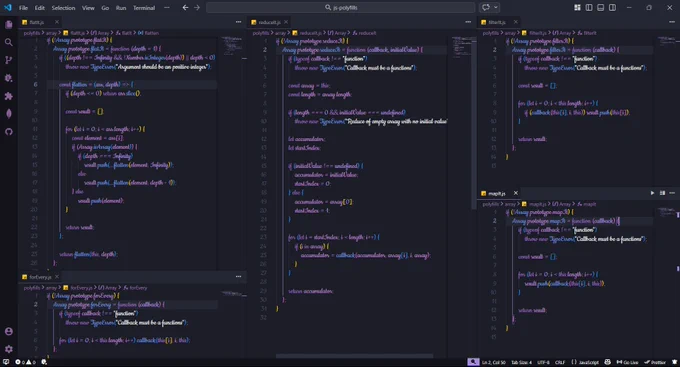Split the mapIt.js editor

(x=662, y=193)
